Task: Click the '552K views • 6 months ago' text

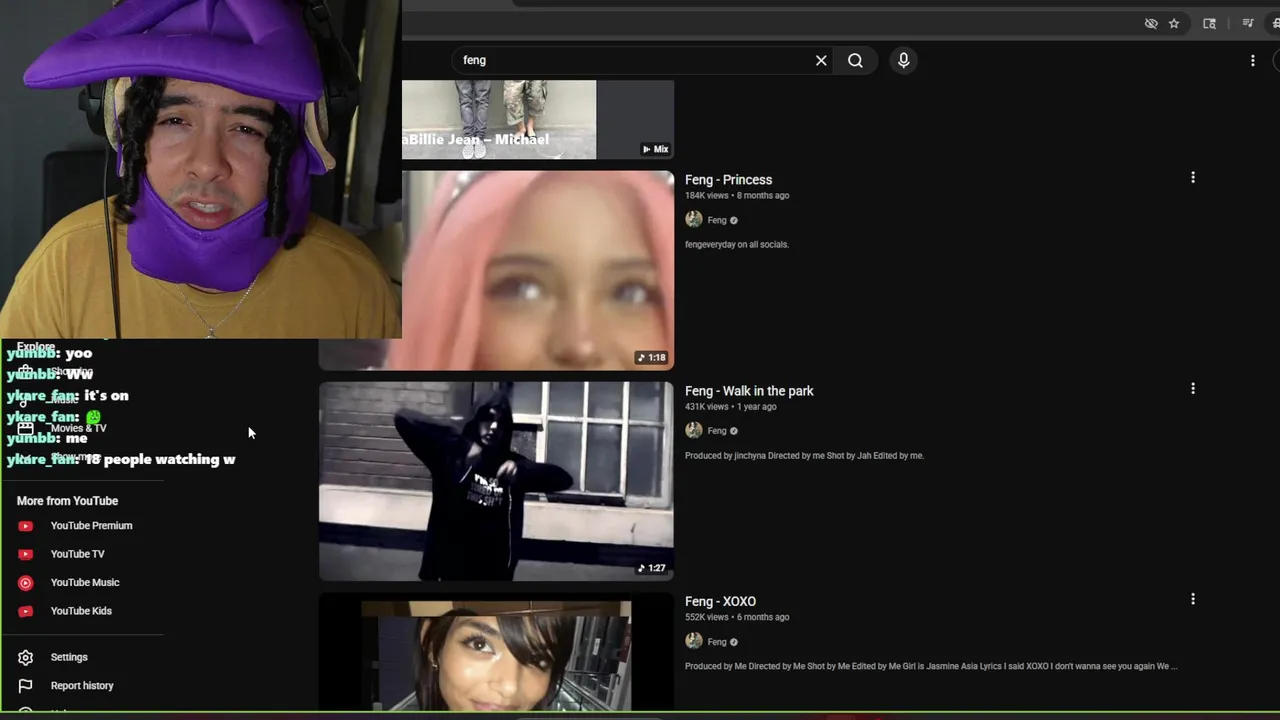Action: (x=737, y=617)
